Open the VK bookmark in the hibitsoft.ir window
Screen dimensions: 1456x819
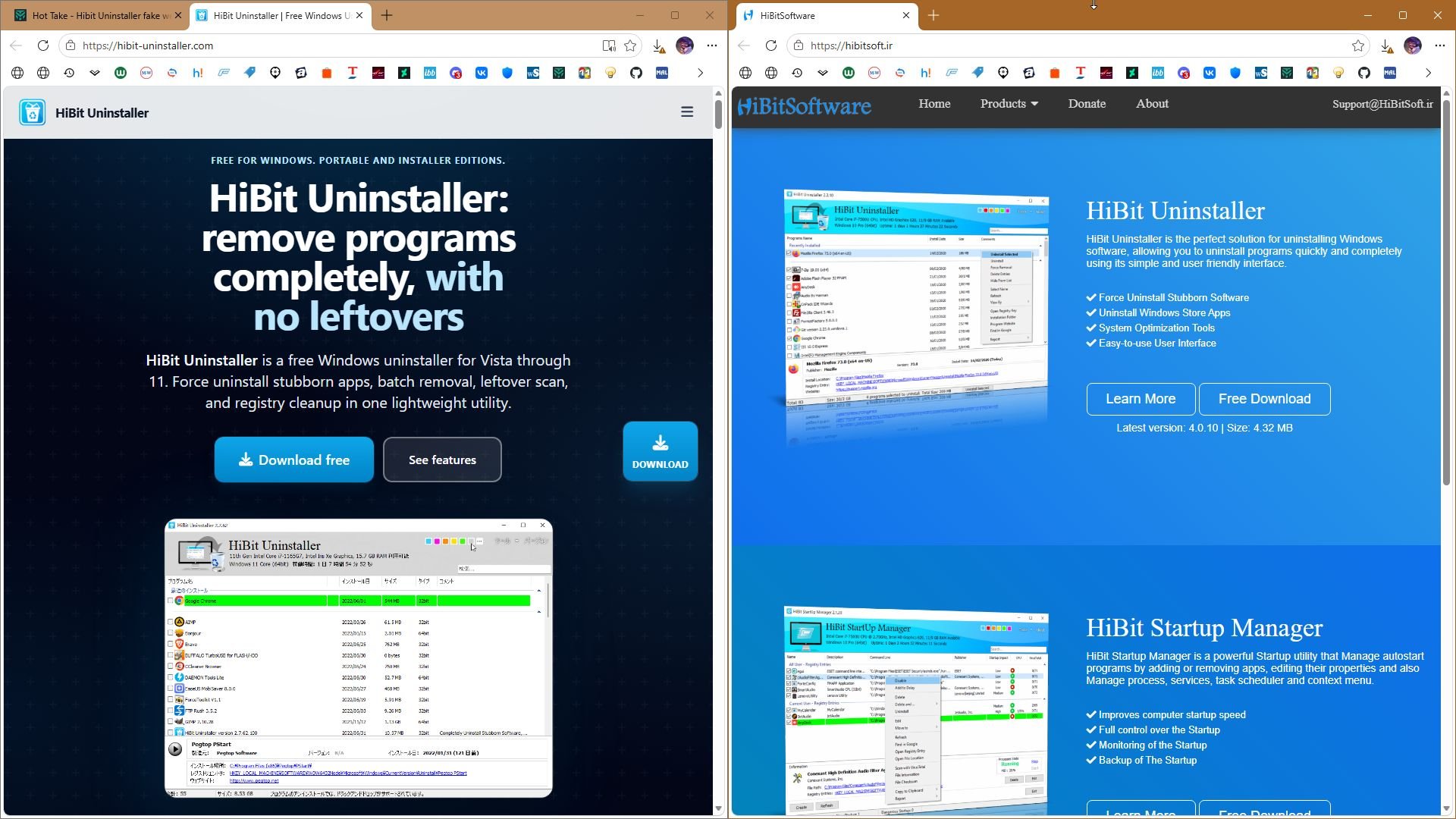(x=1210, y=73)
